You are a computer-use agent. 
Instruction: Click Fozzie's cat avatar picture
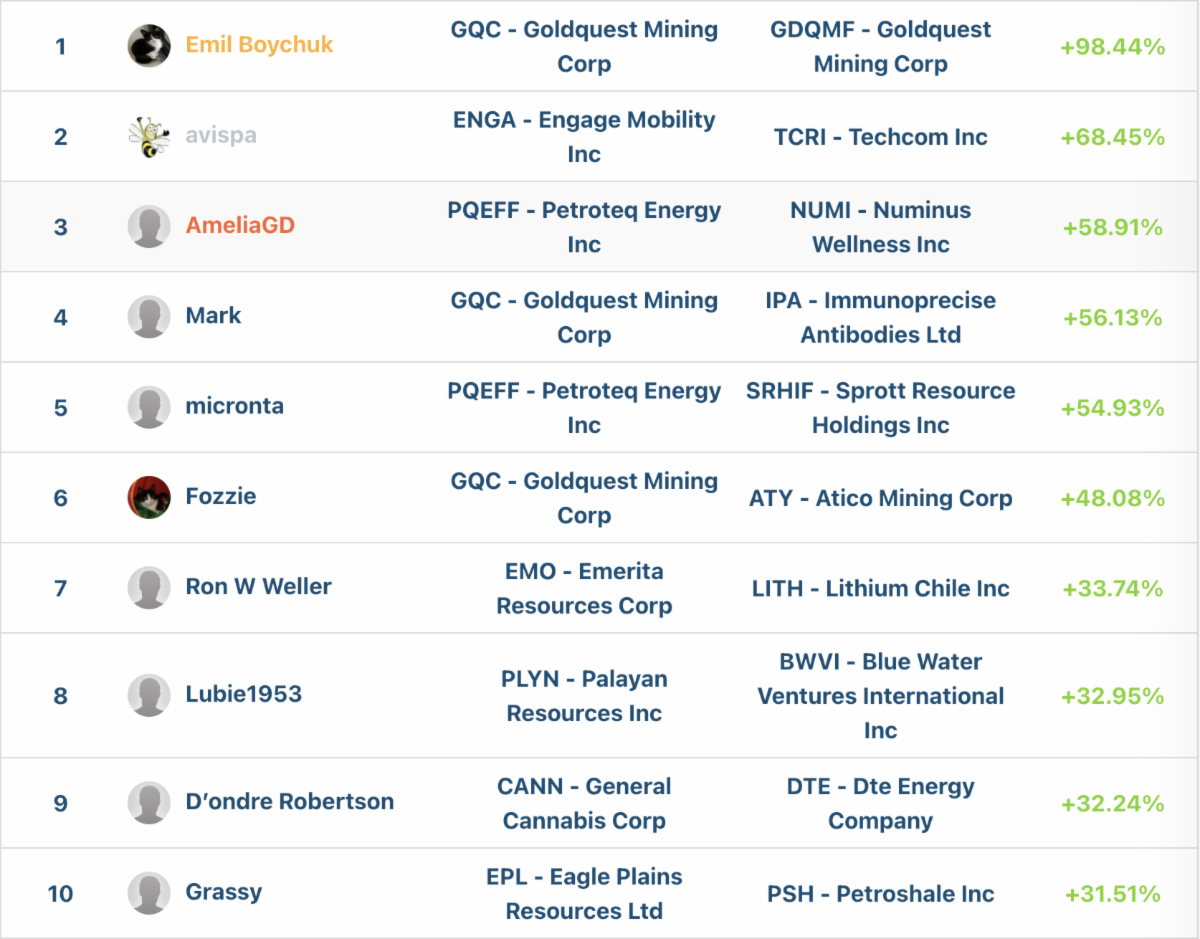(x=149, y=497)
